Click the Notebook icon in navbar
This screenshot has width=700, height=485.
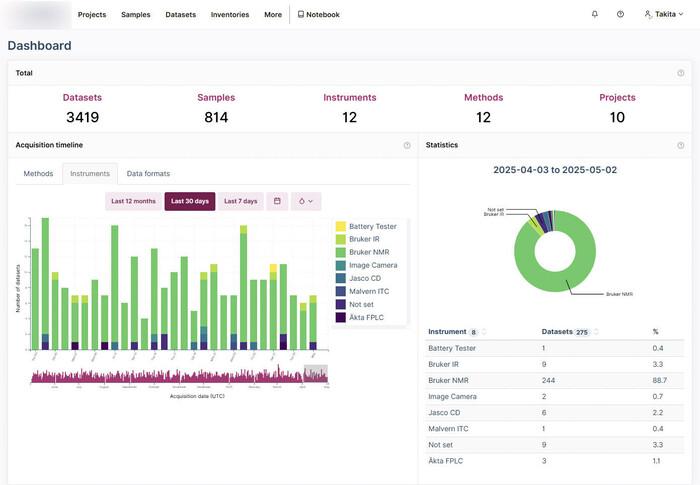pyautogui.click(x=301, y=15)
